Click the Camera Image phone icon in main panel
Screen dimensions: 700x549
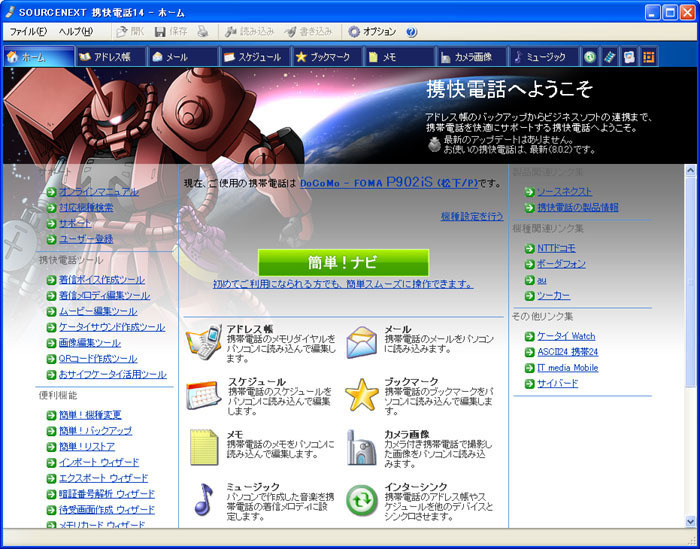coord(362,447)
